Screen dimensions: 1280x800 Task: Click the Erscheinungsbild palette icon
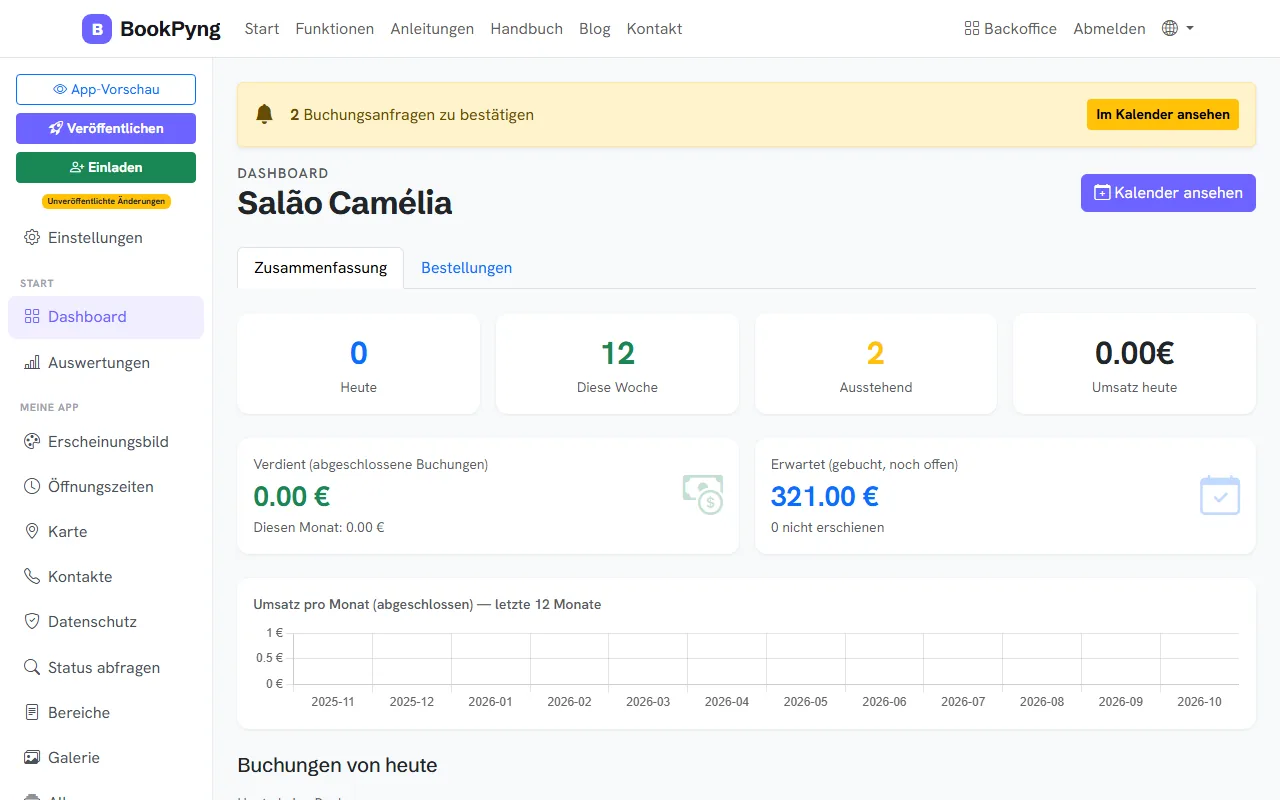tap(31, 442)
